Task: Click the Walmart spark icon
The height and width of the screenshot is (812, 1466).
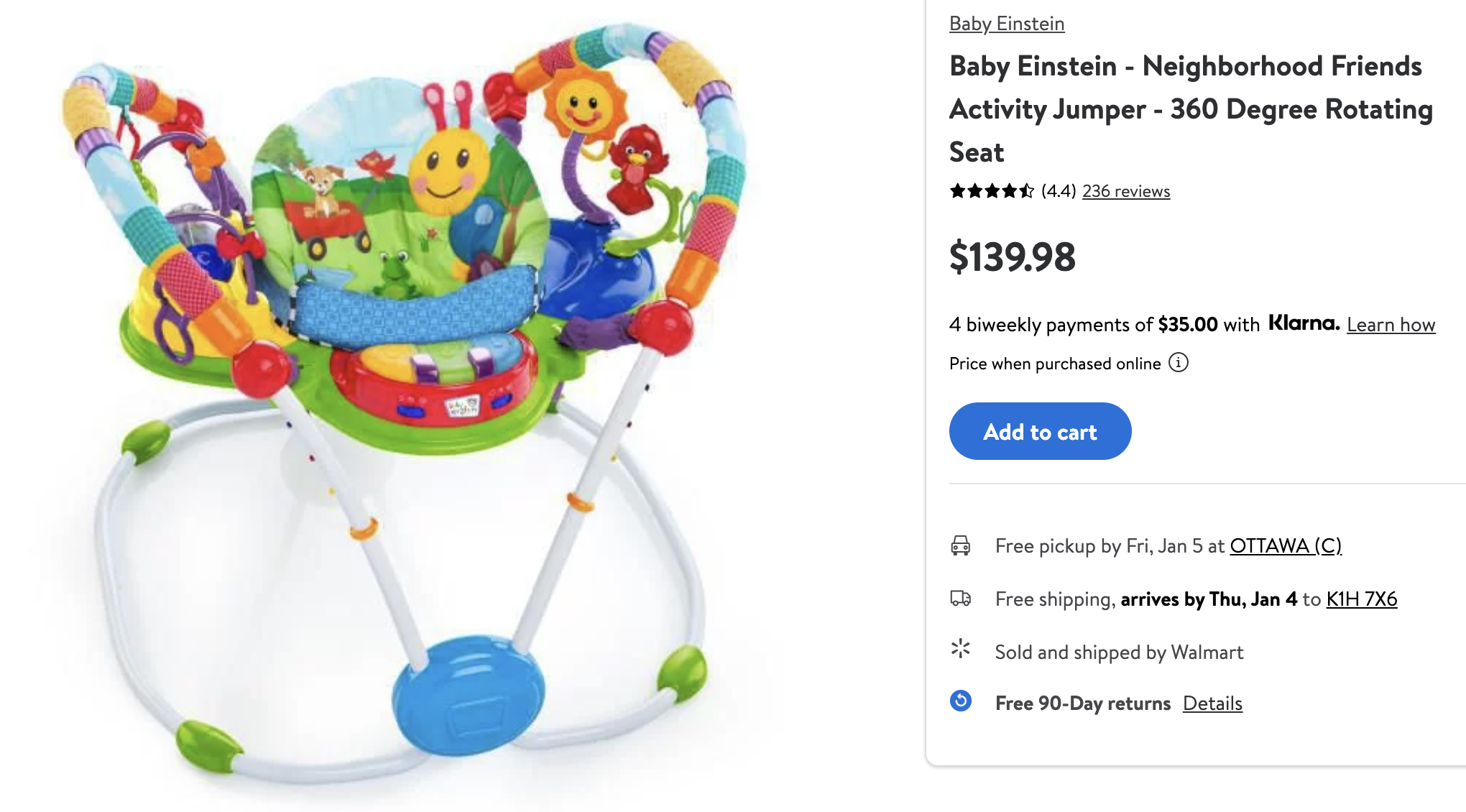Action: click(961, 650)
